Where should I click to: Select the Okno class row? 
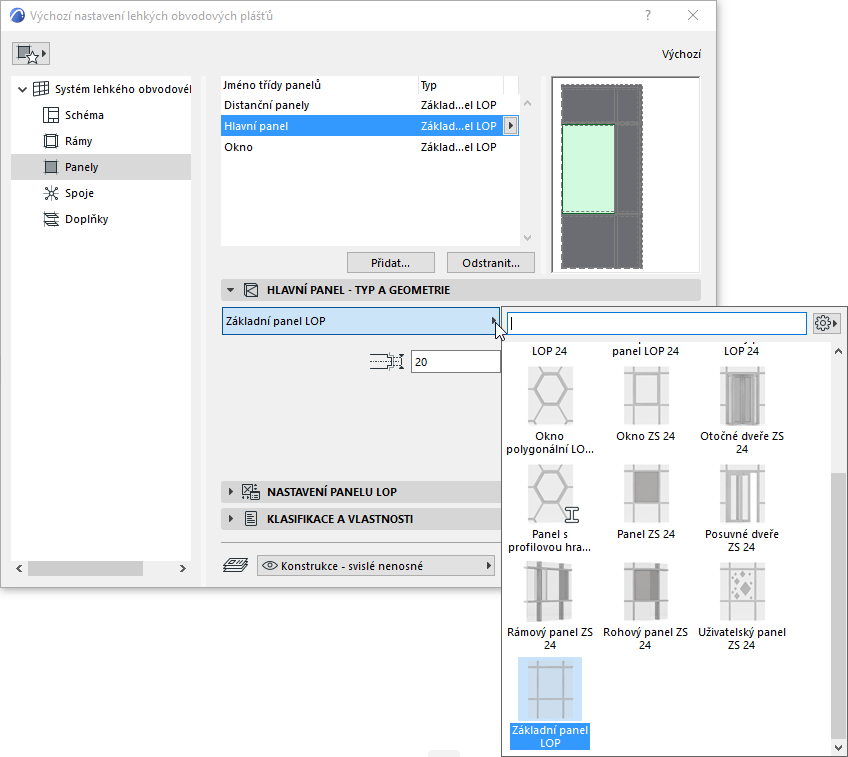coord(370,147)
